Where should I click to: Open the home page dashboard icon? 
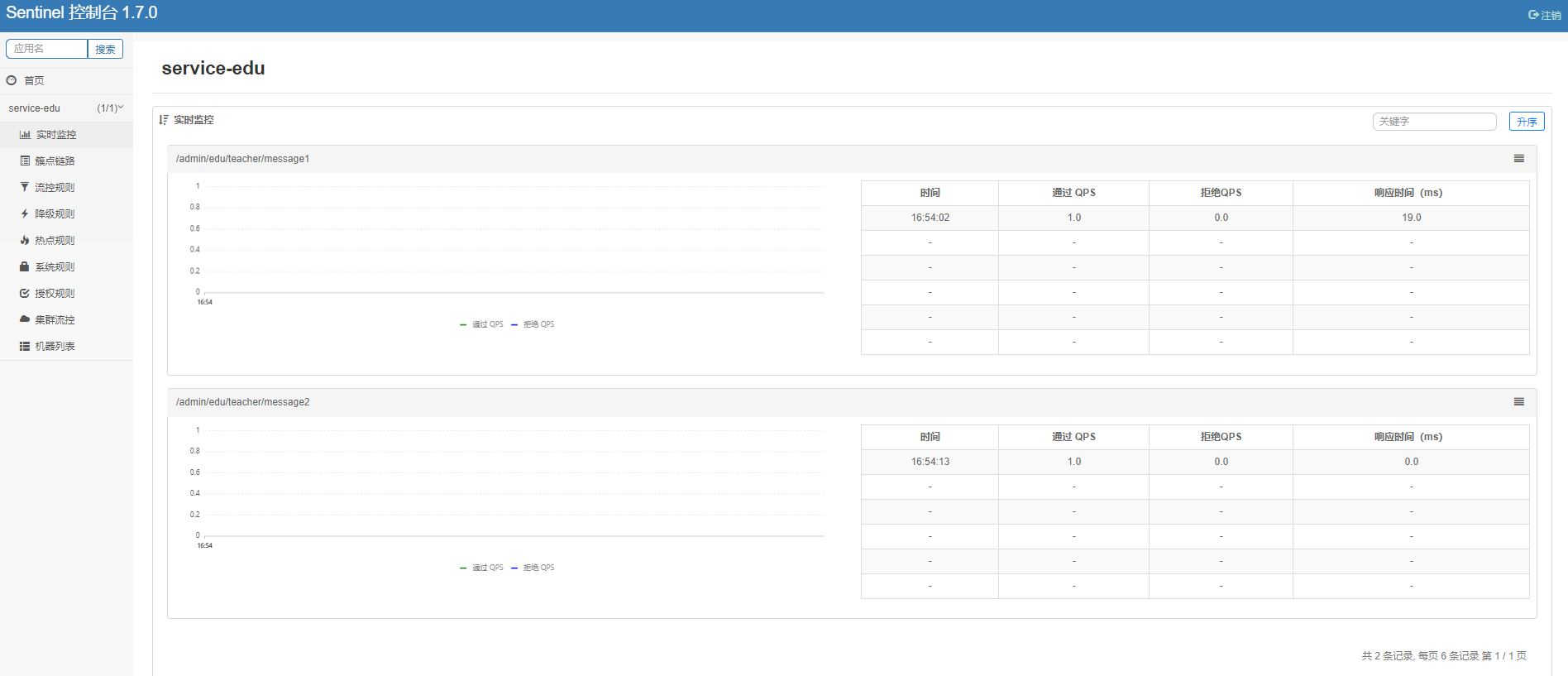[x=12, y=80]
